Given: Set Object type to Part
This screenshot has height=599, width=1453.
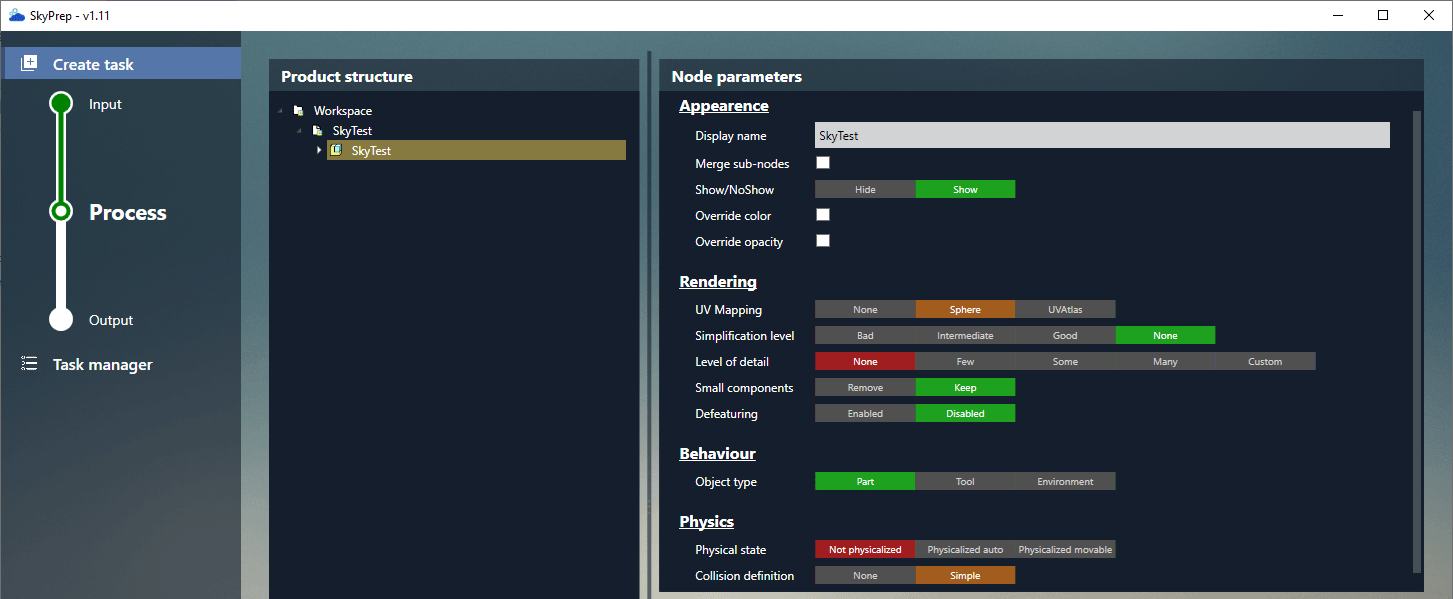Looking at the screenshot, I should (865, 481).
